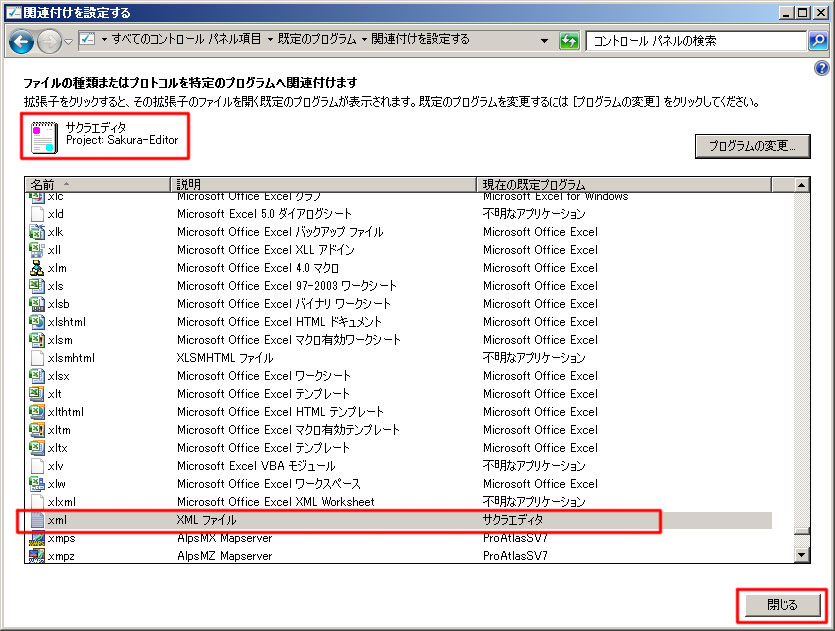The height and width of the screenshot is (631, 835).
Task: Click 'AlpsMX Mapserver' description
Action: coord(224,538)
